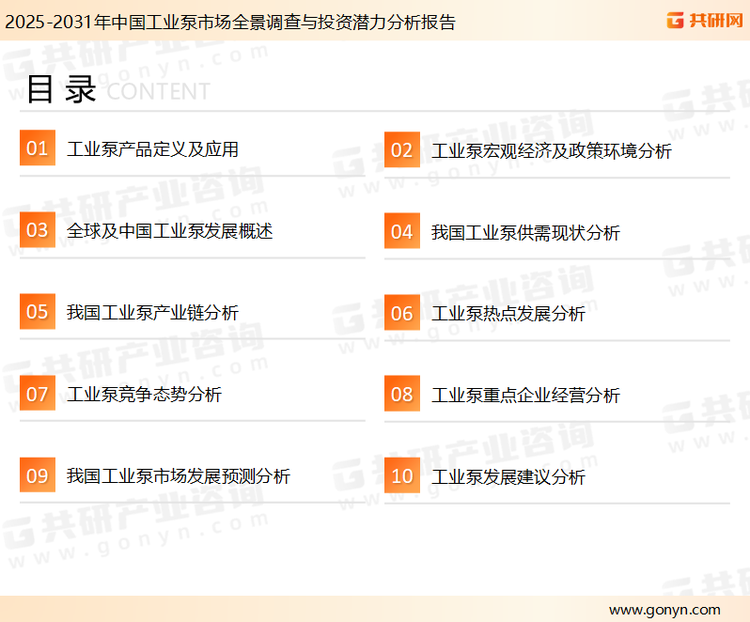Select chapter title 工业泵产品定义及应用
The height and width of the screenshot is (622, 750).
click(x=153, y=149)
